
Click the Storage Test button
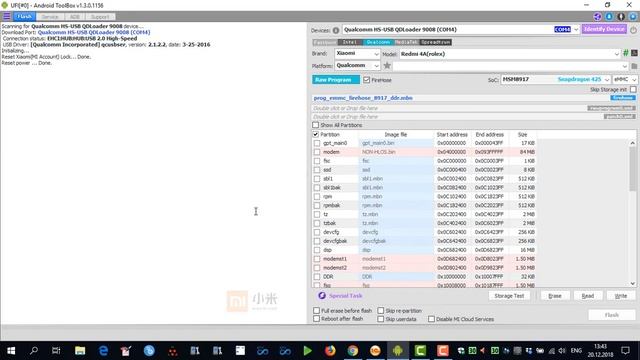[x=509, y=296]
